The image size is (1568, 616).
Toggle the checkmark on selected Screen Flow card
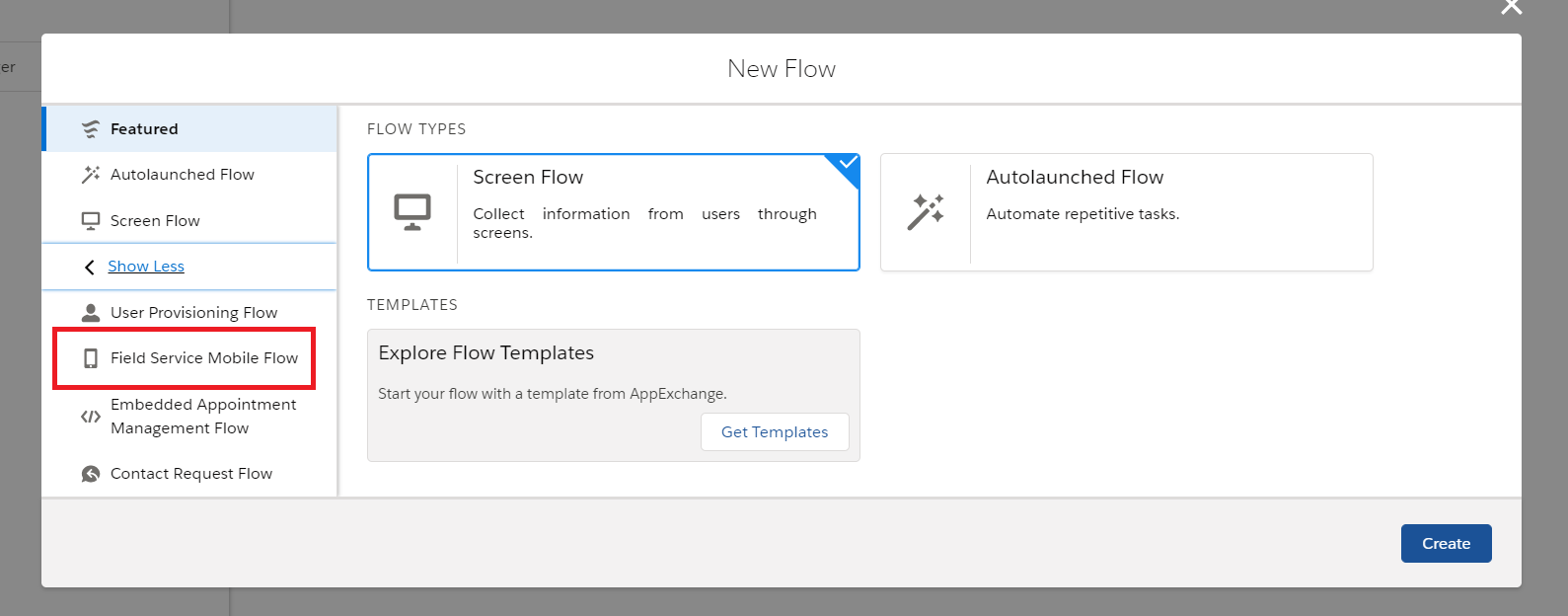tap(847, 164)
